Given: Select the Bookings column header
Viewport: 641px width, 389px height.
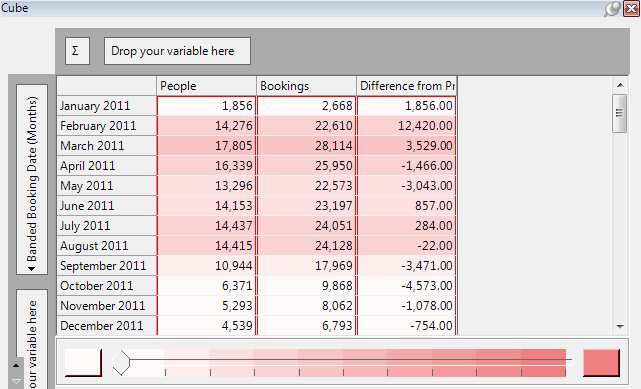Looking at the screenshot, I should pos(307,86).
